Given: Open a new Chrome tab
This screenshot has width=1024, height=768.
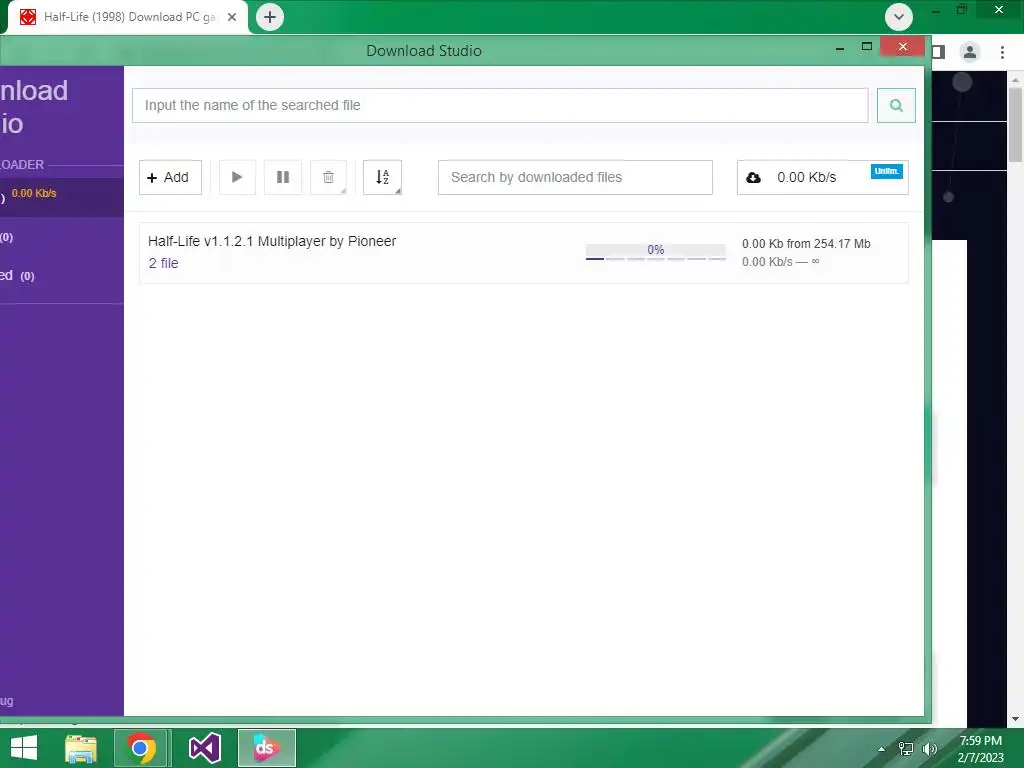Looking at the screenshot, I should [270, 17].
